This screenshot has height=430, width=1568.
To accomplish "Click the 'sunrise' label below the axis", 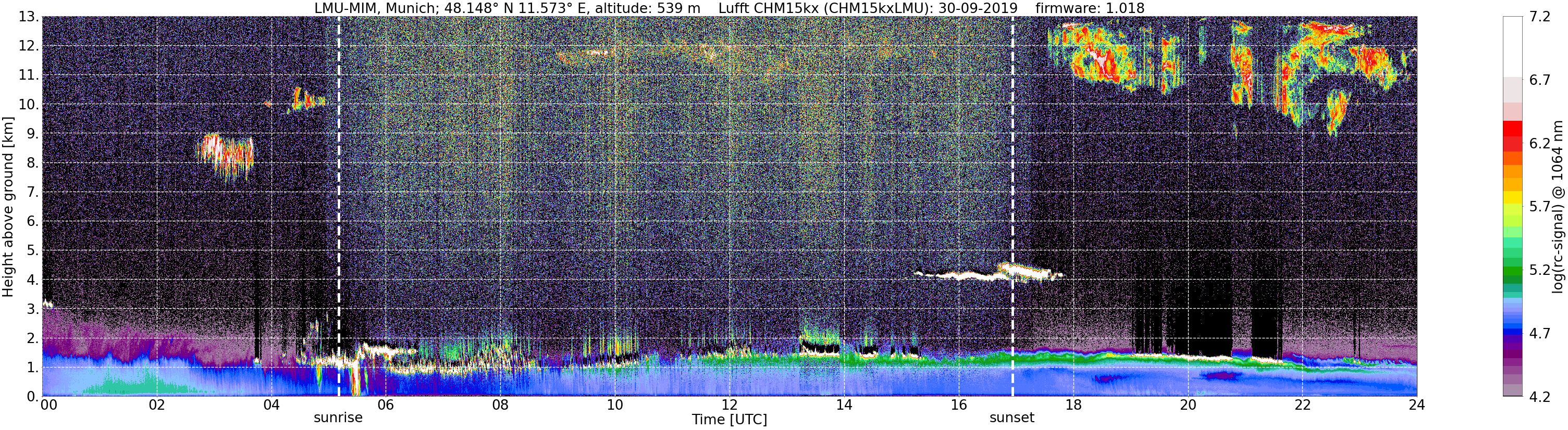I will pyautogui.click(x=338, y=418).
